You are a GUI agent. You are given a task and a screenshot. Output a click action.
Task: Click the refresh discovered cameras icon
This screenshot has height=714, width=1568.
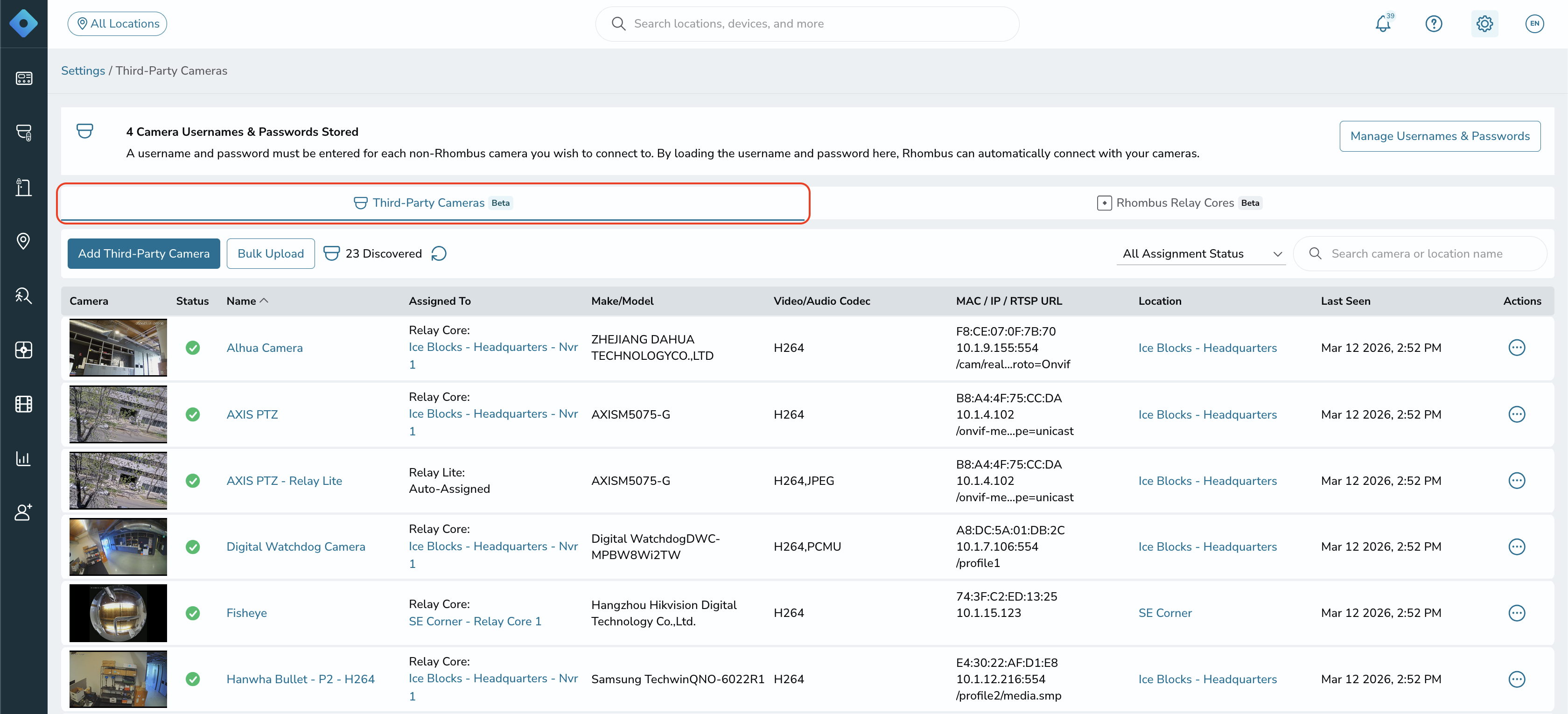[x=439, y=253]
